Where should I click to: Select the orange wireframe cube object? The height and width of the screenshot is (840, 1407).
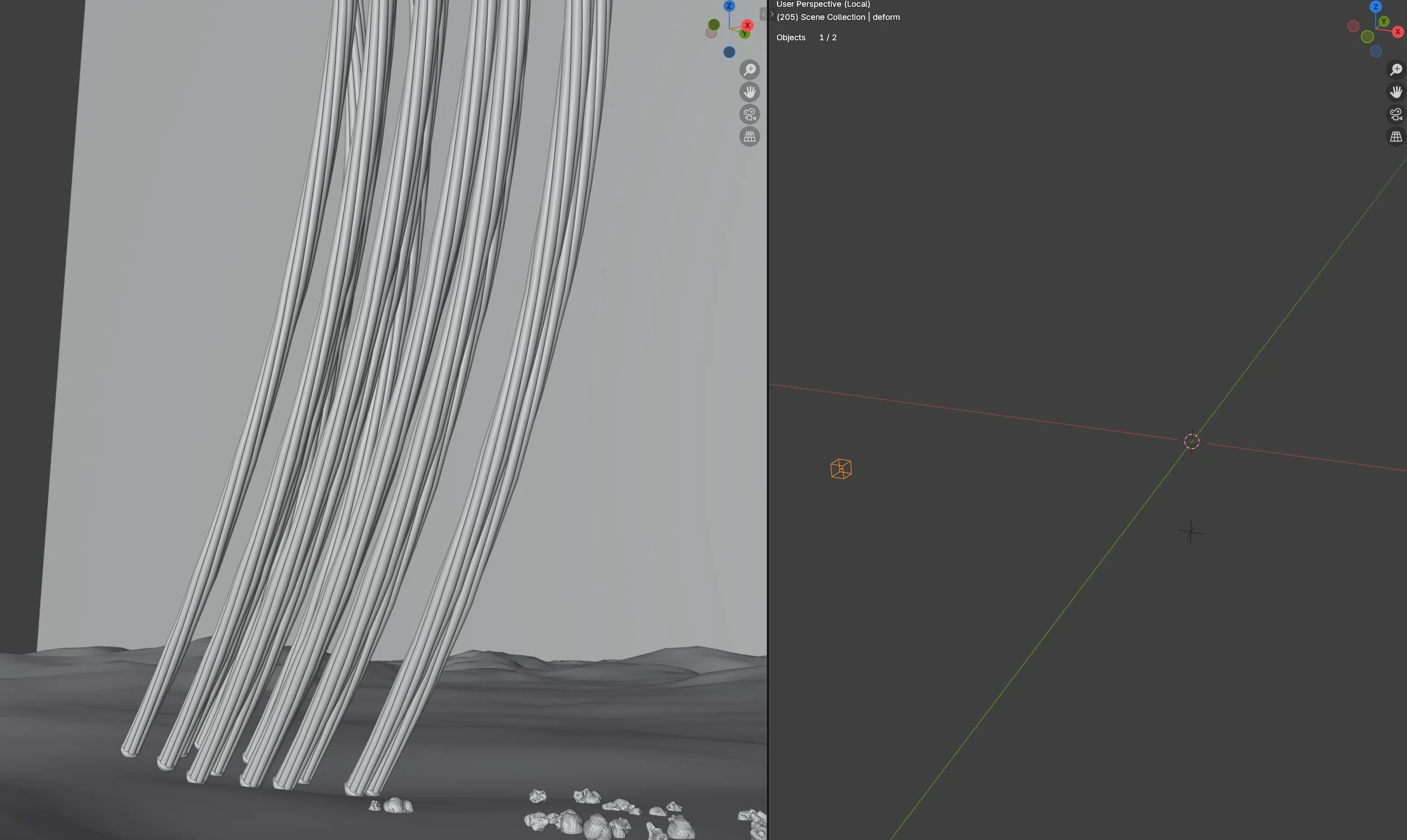tap(841, 469)
